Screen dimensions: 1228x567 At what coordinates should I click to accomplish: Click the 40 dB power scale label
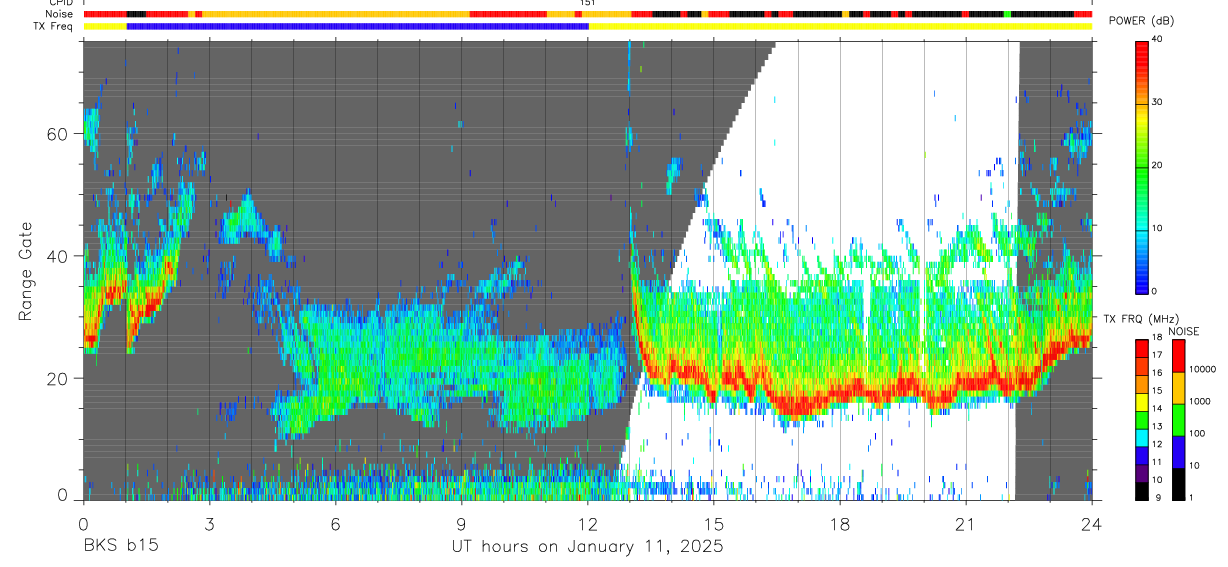[x=1158, y=40]
